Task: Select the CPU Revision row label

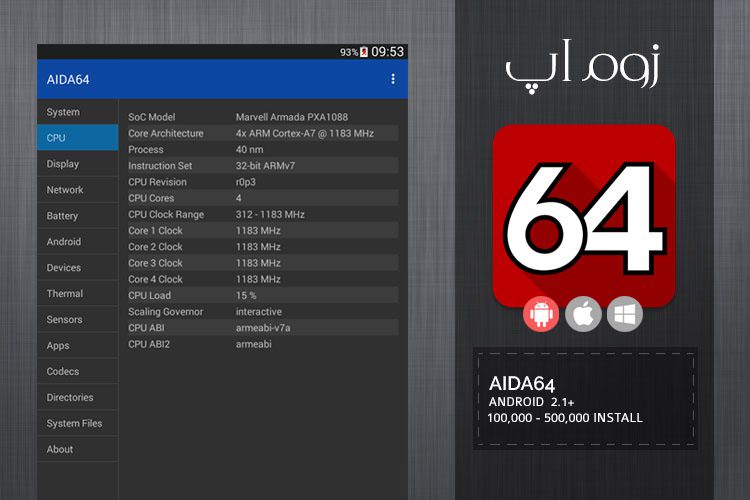Action: pos(157,182)
